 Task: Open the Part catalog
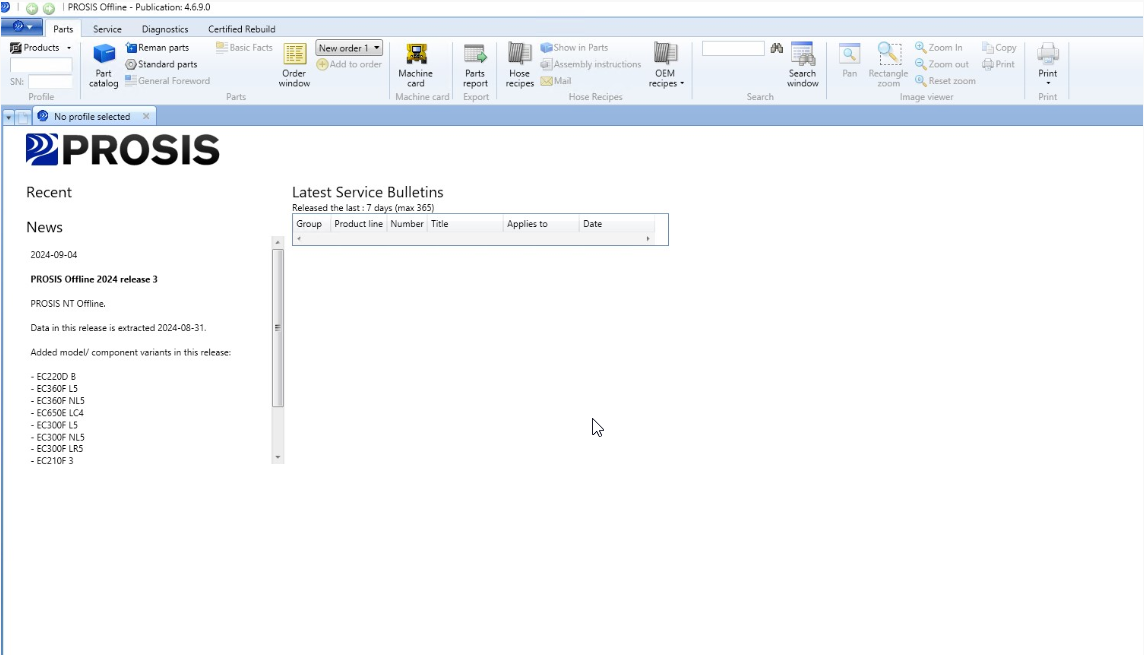click(x=104, y=65)
